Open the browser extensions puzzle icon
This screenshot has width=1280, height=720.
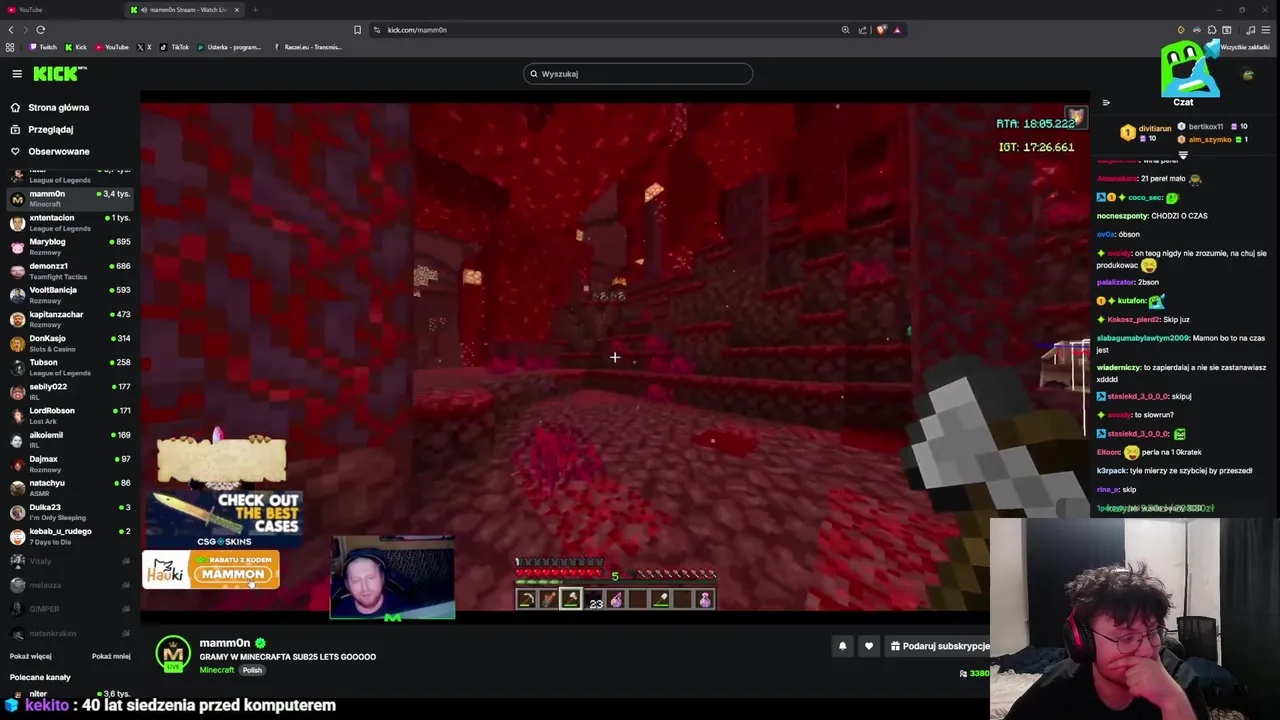click(x=1212, y=30)
